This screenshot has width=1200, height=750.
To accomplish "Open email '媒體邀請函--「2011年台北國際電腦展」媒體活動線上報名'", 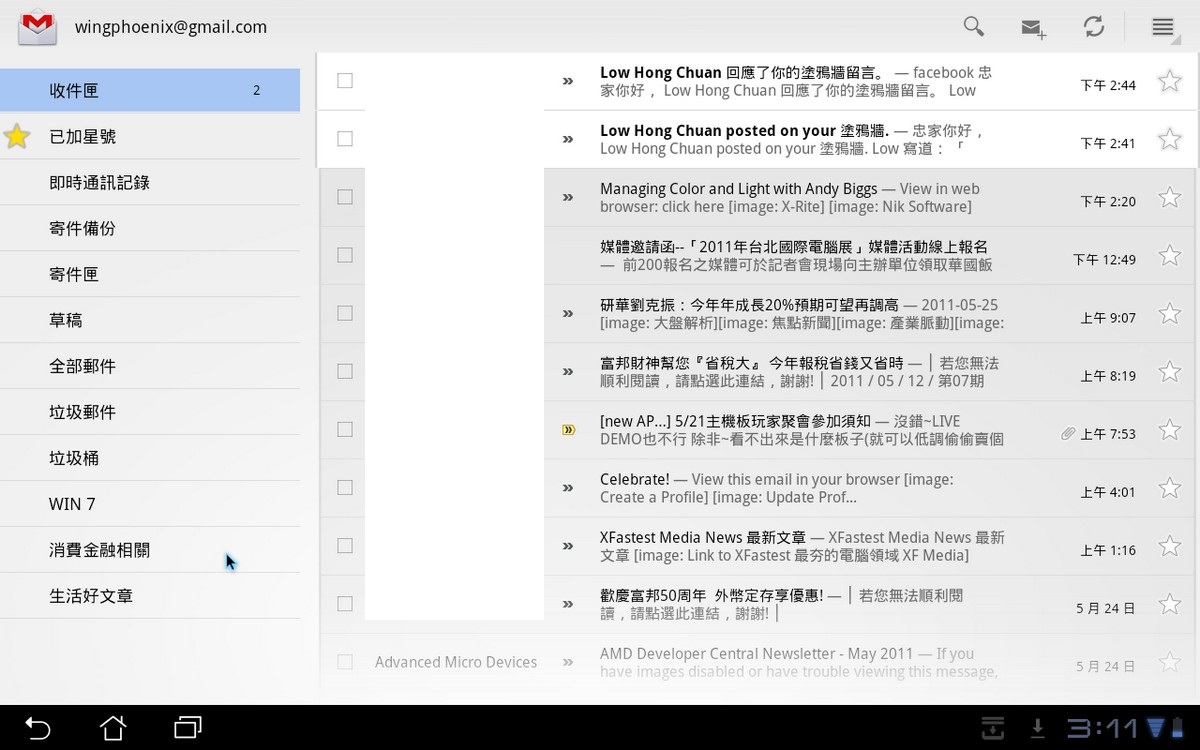I will 794,247.
